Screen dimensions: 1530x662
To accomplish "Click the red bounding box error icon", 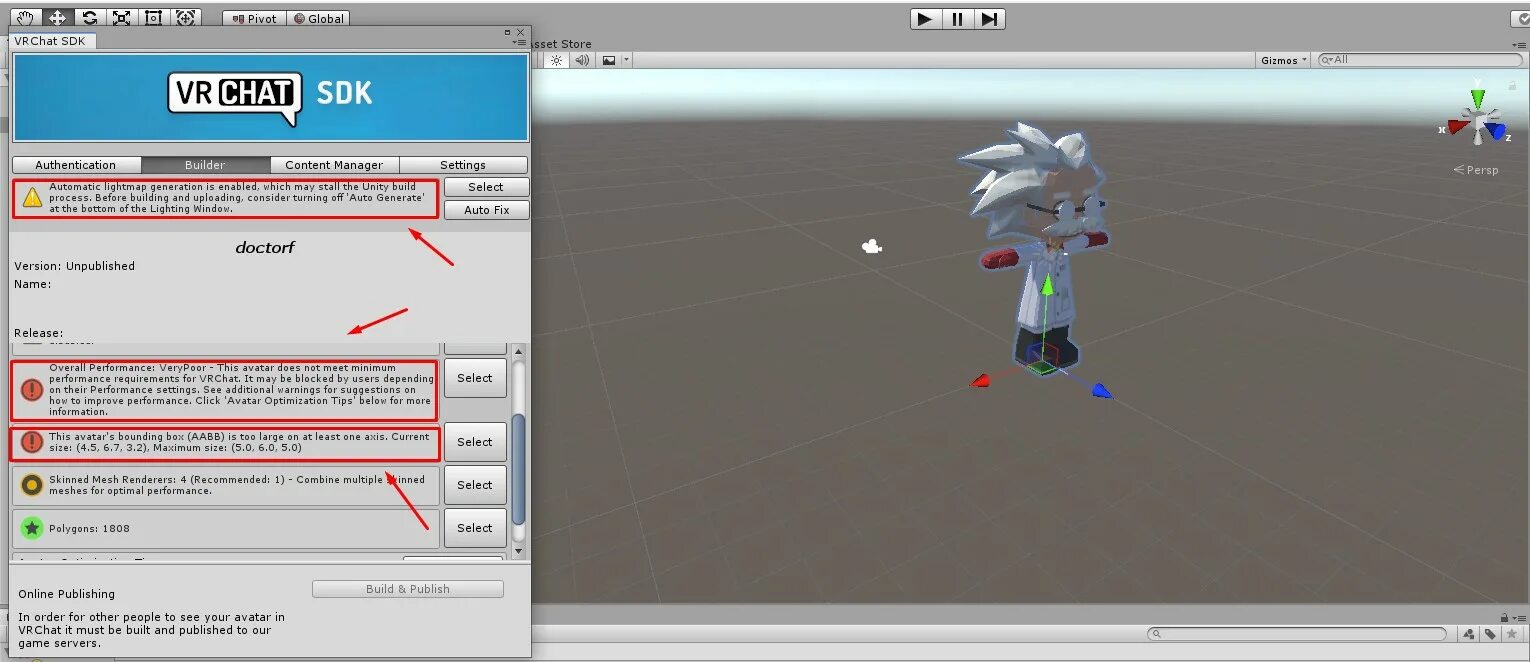I will [x=32, y=442].
